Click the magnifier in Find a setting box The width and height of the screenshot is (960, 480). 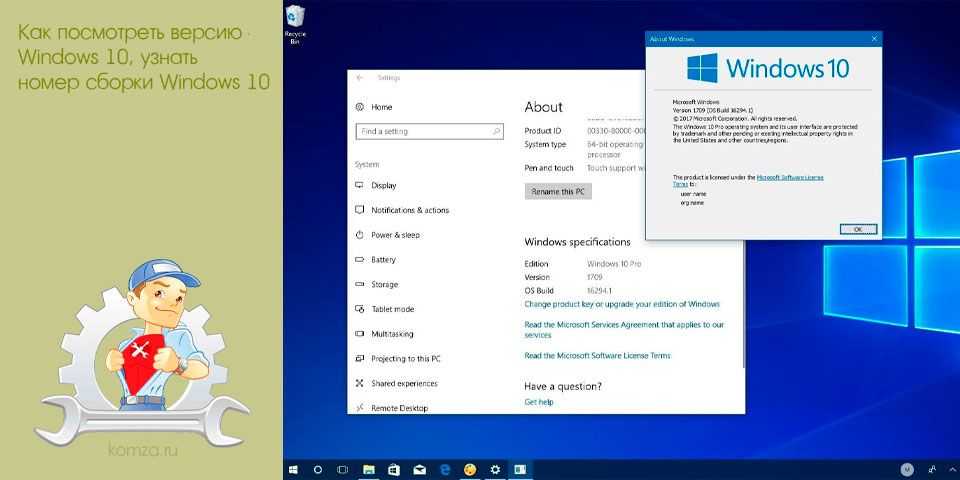496,132
